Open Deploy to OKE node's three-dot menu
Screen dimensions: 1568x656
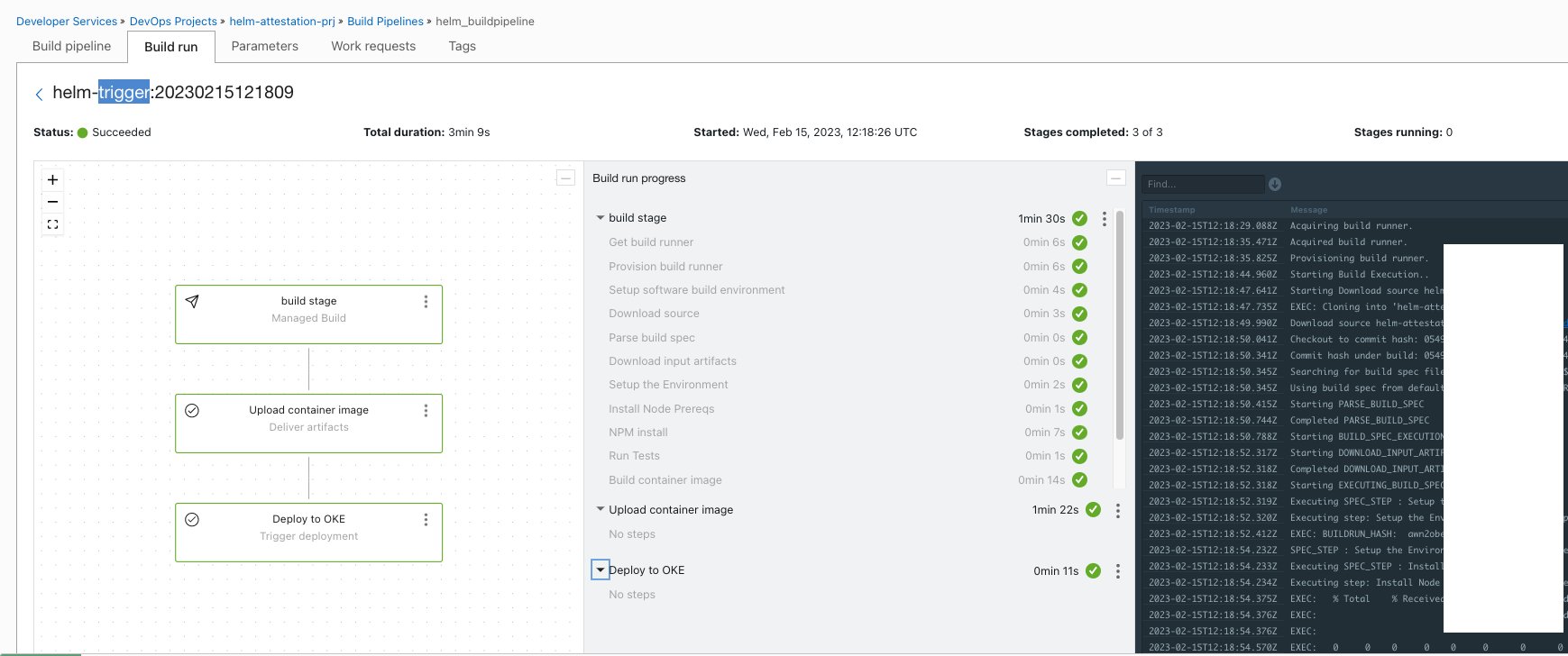426,520
